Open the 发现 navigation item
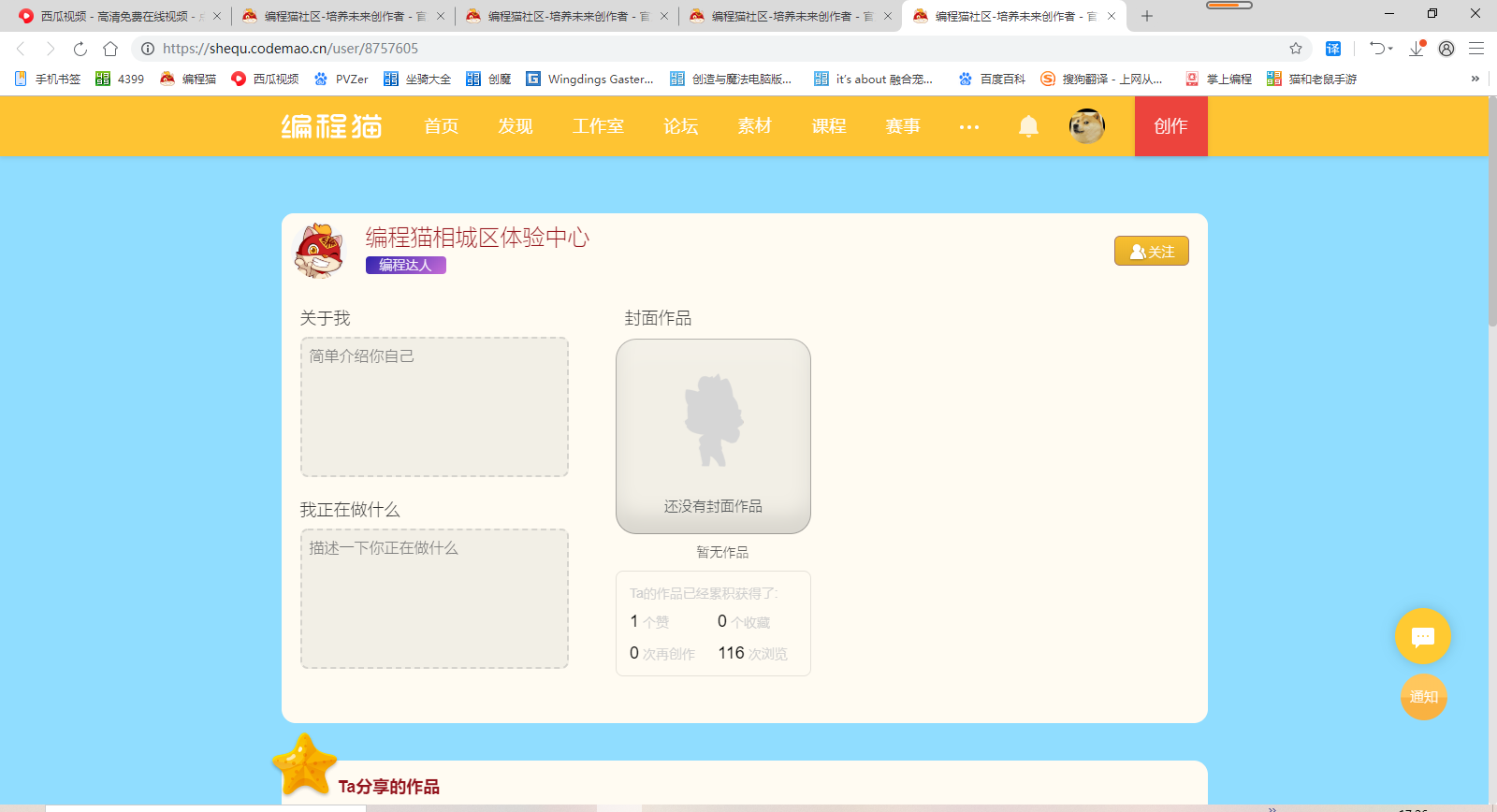The image size is (1497, 812). tap(516, 126)
